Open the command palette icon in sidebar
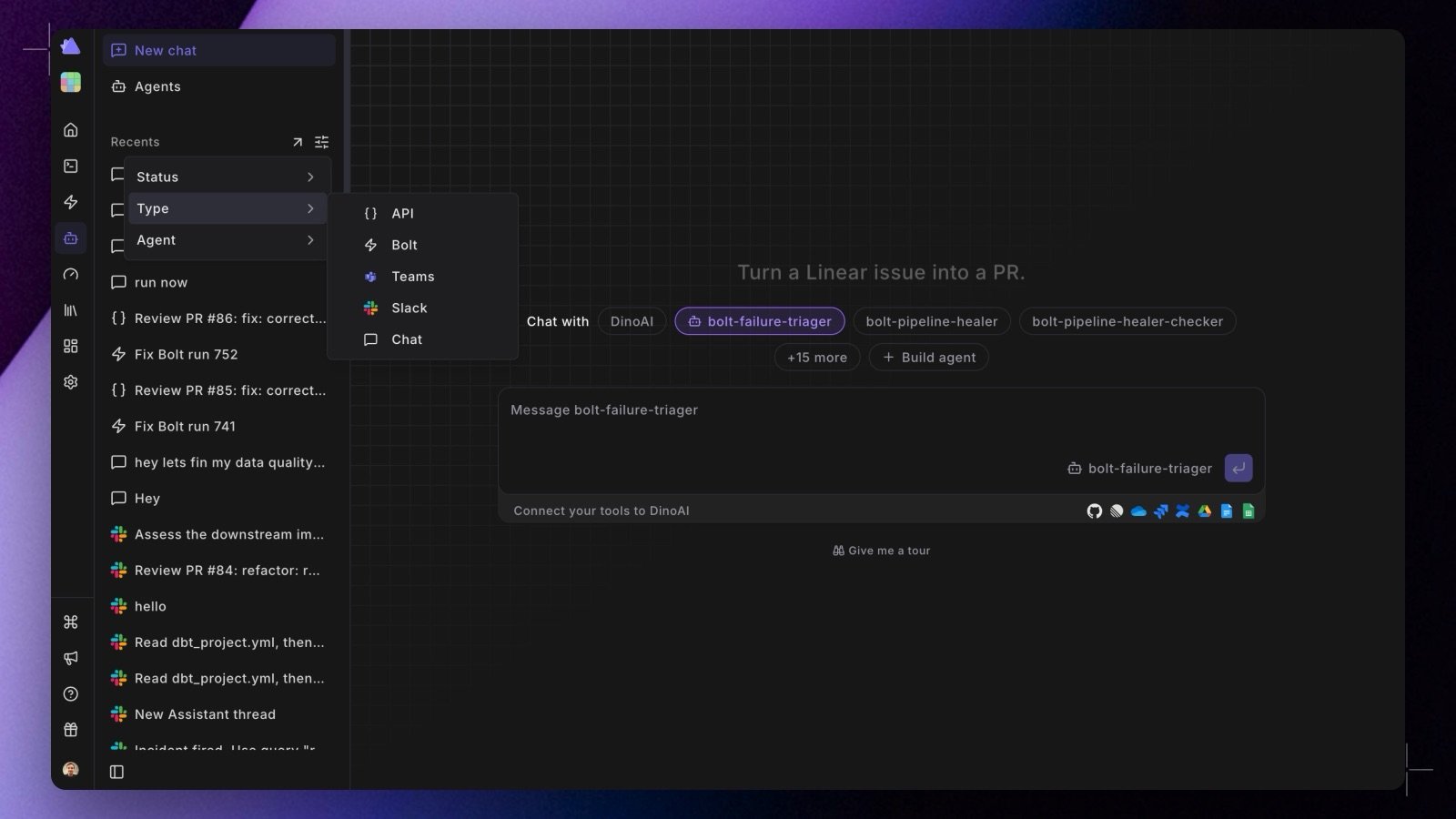Viewport: 1456px width, 819px height. pyautogui.click(x=70, y=622)
